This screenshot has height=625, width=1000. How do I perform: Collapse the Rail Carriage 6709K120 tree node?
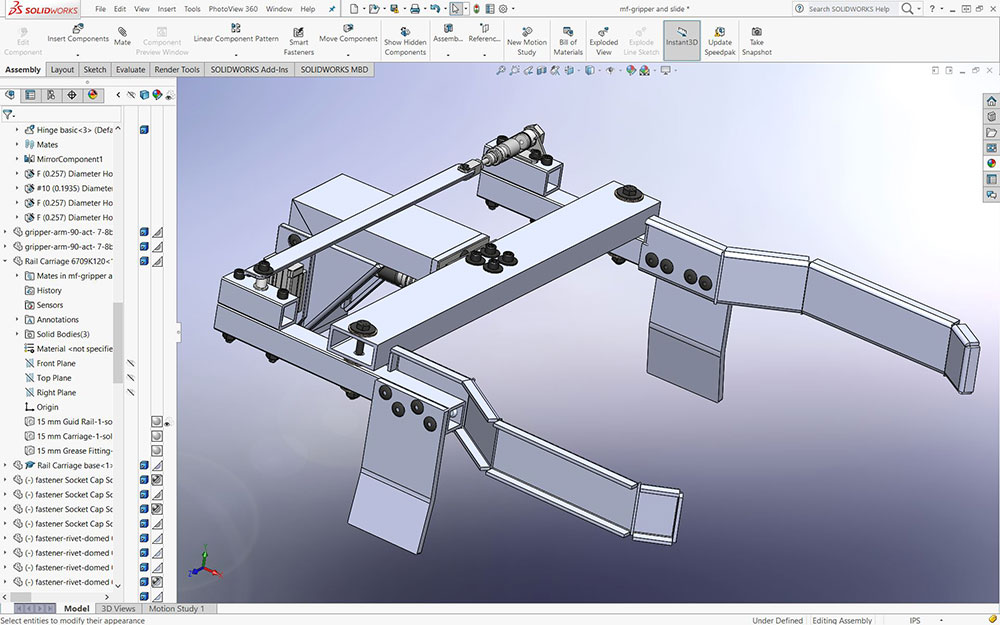click(6, 261)
